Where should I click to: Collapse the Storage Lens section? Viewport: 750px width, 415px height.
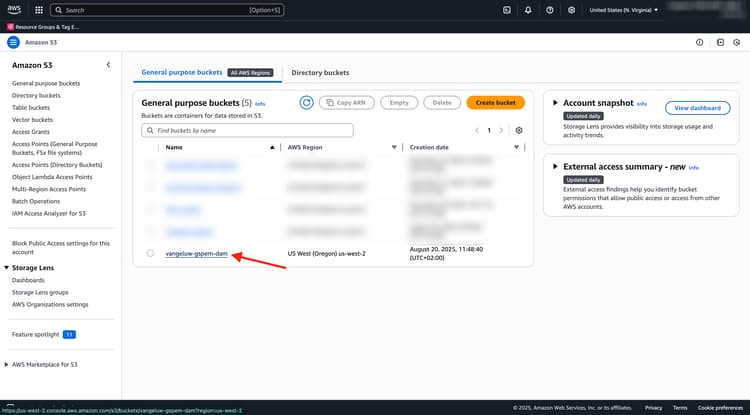coord(6,268)
